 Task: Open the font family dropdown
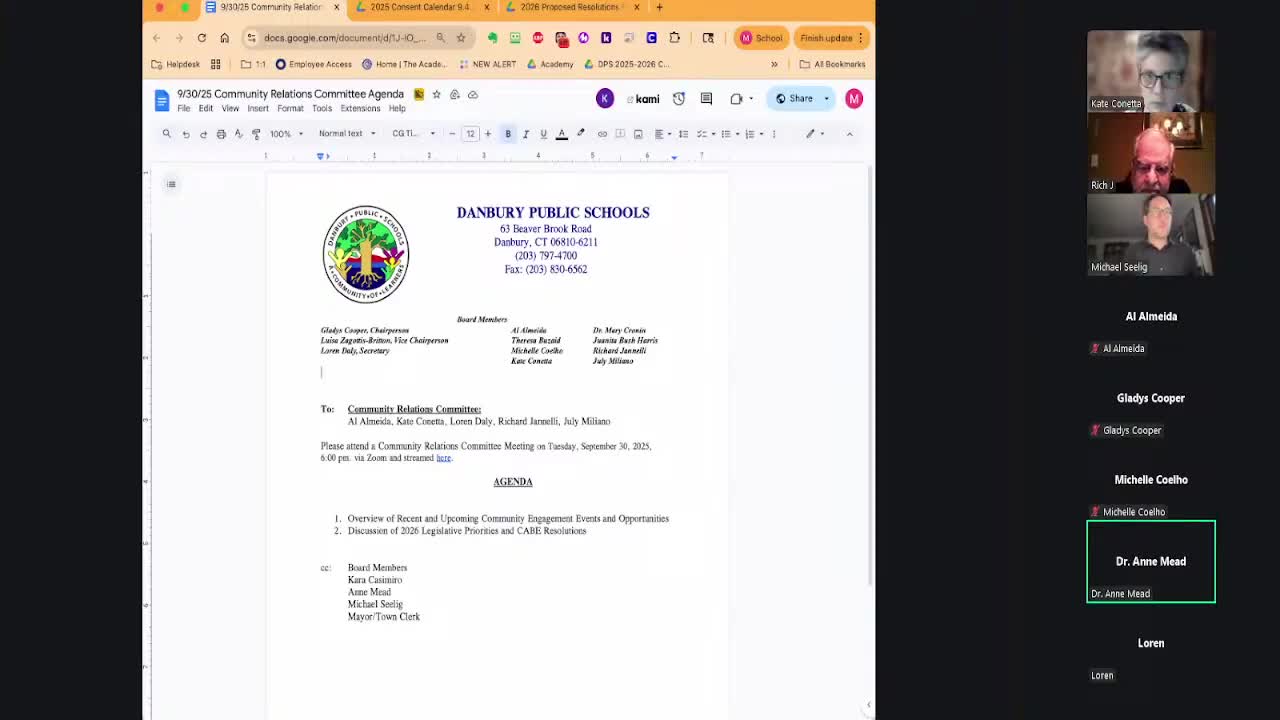click(x=413, y=134)
